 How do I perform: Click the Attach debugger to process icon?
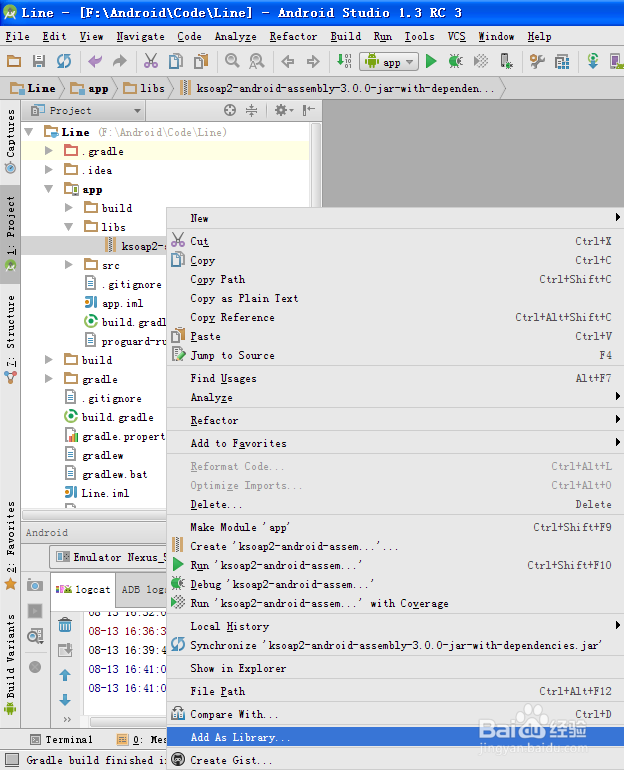click(506, 61)
